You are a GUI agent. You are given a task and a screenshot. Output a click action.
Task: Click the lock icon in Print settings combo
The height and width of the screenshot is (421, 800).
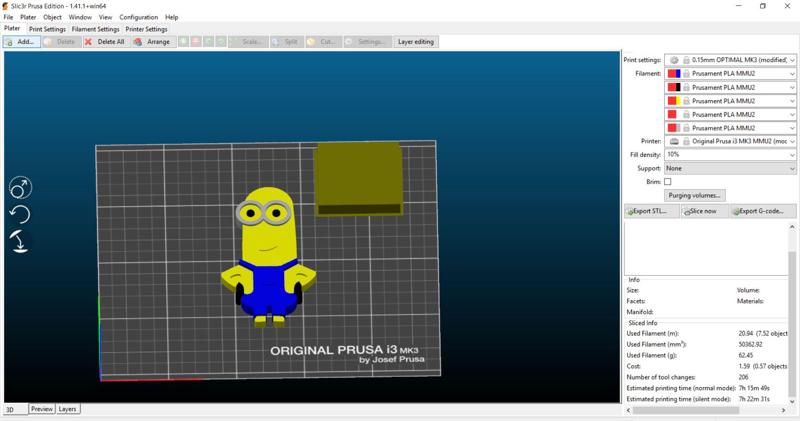click(686, 60)
